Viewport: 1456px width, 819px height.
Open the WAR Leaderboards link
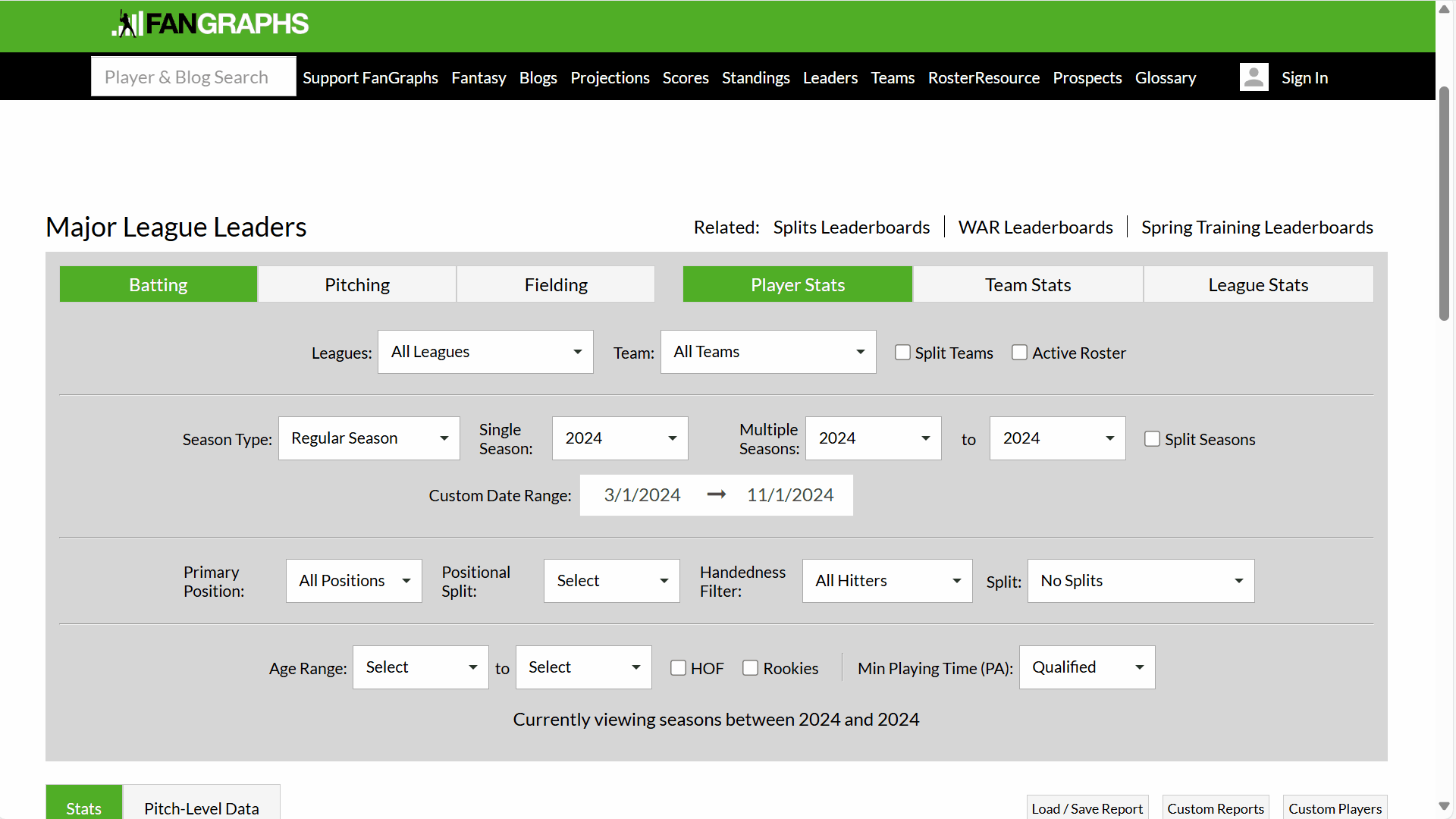coord(1035,227)
